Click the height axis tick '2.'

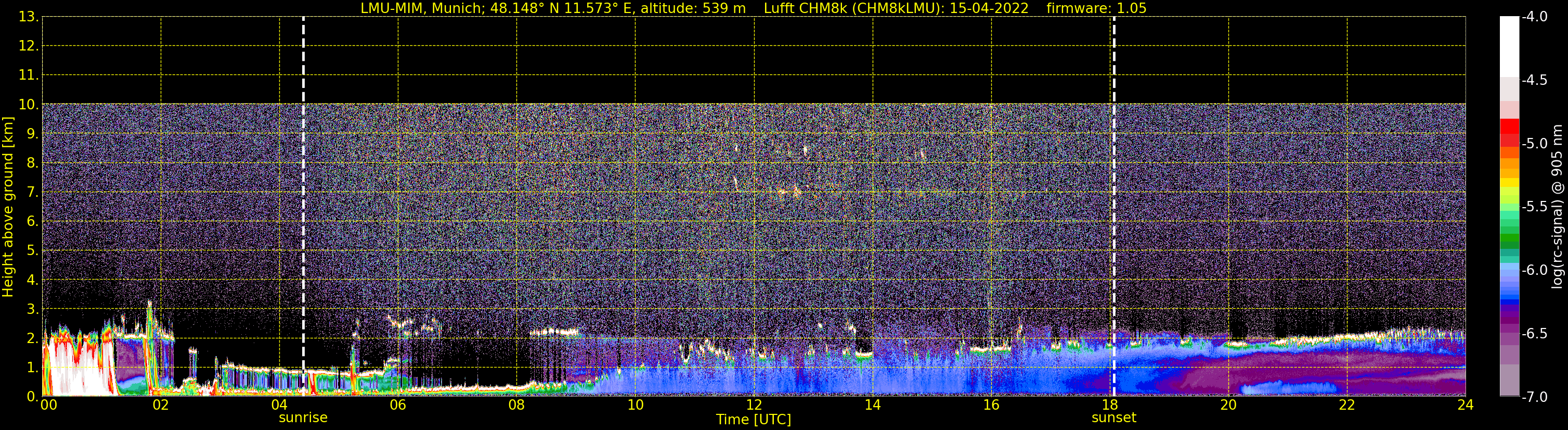tap(32, 338)
